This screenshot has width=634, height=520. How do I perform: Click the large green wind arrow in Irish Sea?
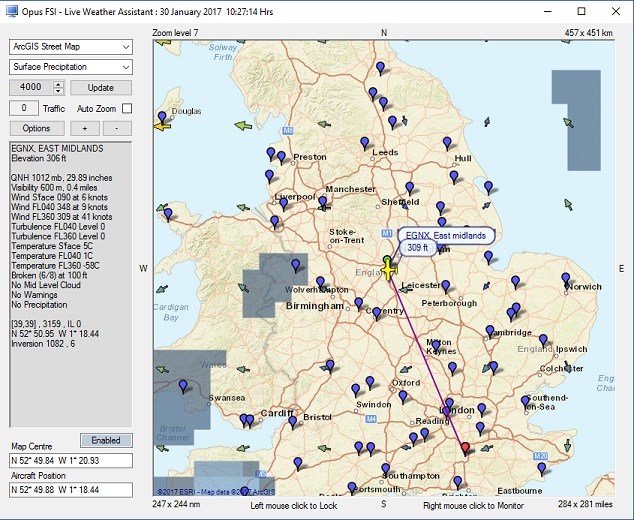[243, 126]
